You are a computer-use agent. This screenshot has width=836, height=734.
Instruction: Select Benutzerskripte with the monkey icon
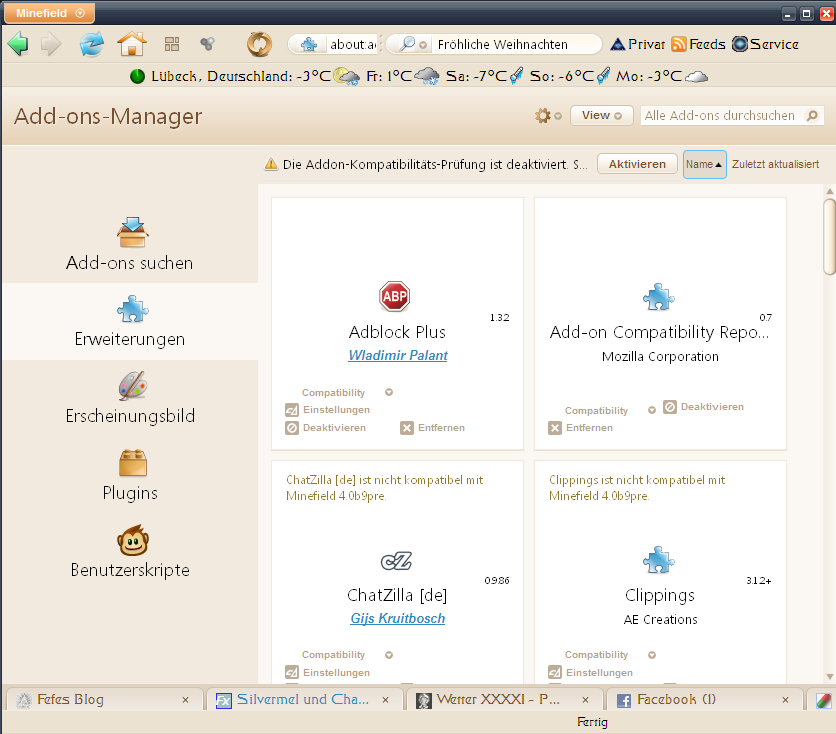point(130,552)
